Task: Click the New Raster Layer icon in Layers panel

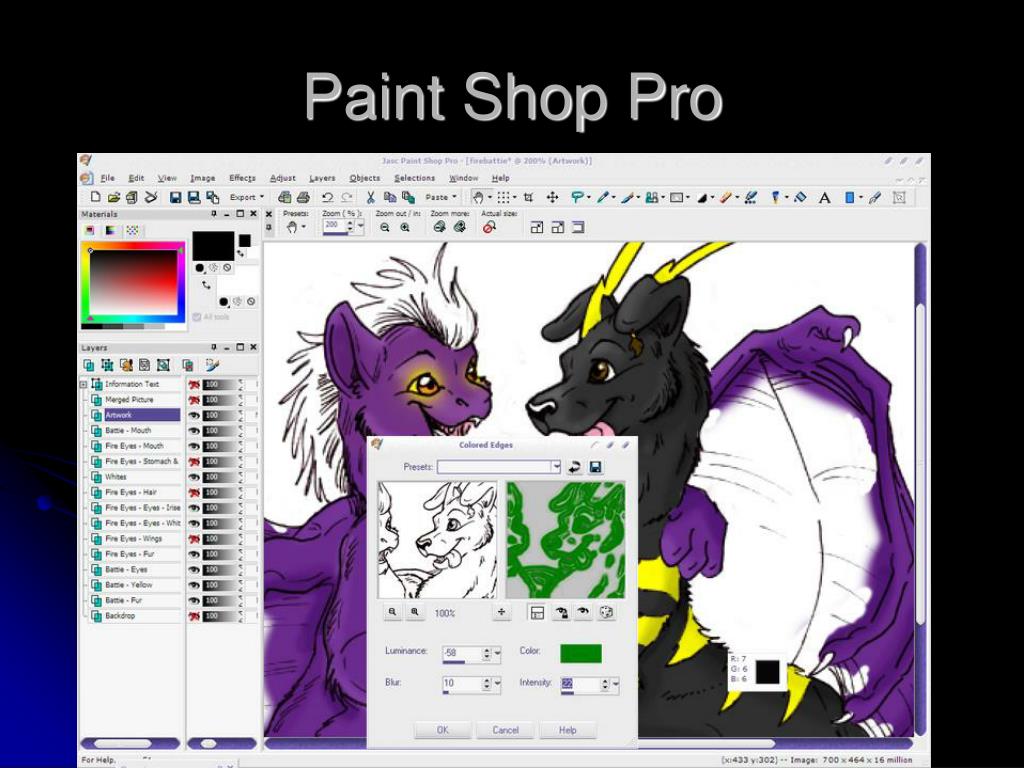Action: 89,365
